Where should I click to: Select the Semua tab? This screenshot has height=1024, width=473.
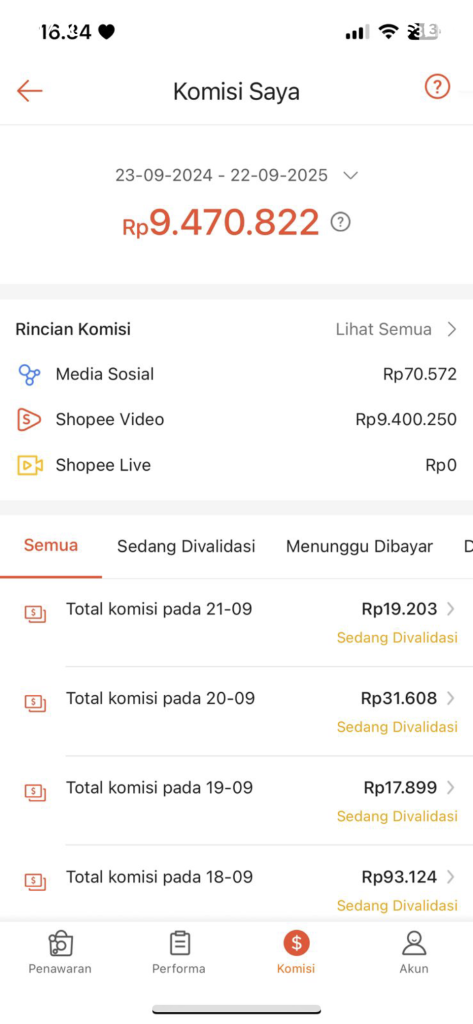(x=51, y=545)
